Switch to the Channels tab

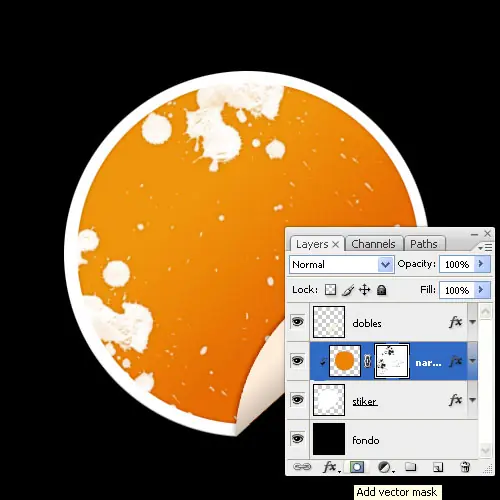point(373,244)
